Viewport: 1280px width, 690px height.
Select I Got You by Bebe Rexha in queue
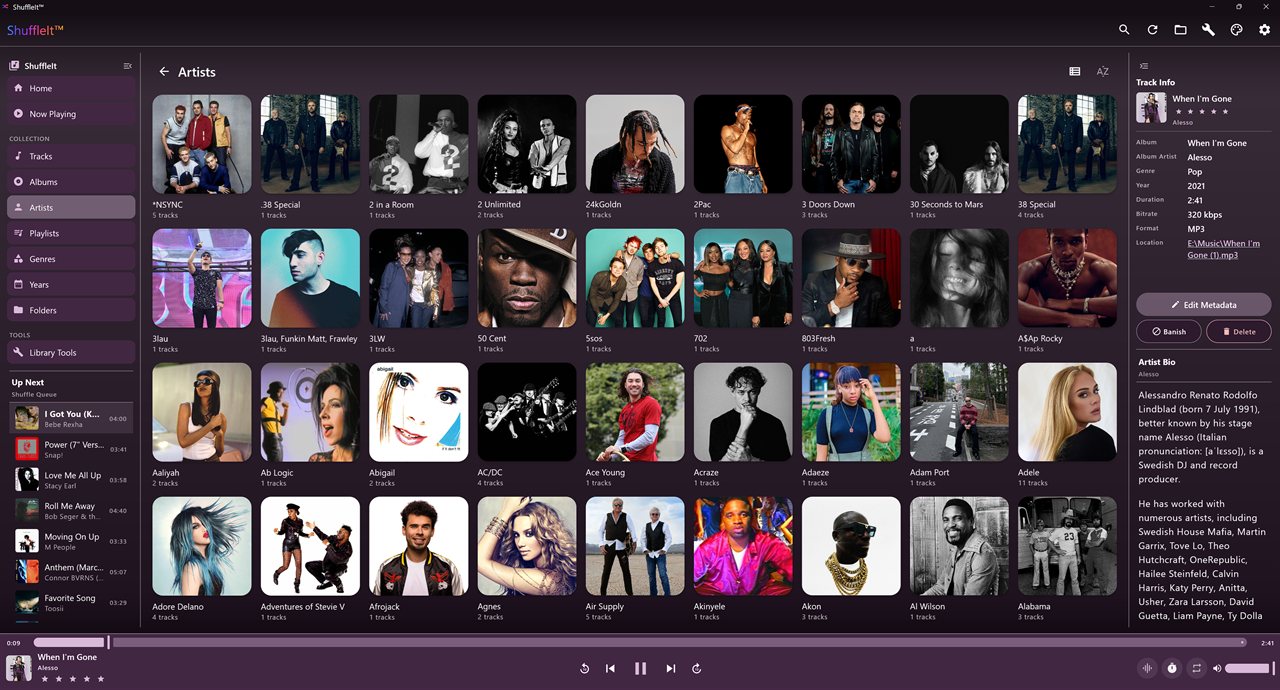pos(70,419)
